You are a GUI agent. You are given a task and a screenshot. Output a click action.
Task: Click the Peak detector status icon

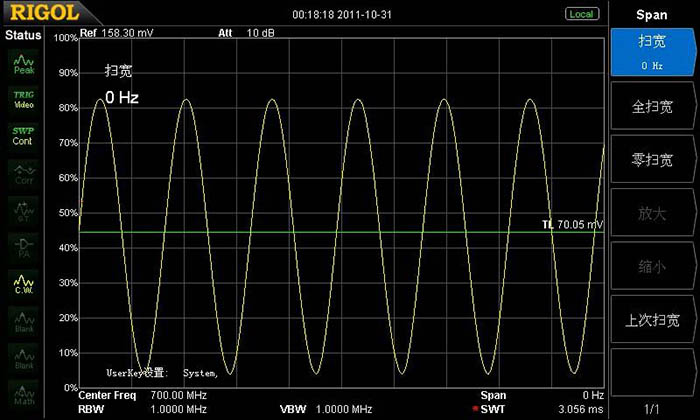[23, 65]
